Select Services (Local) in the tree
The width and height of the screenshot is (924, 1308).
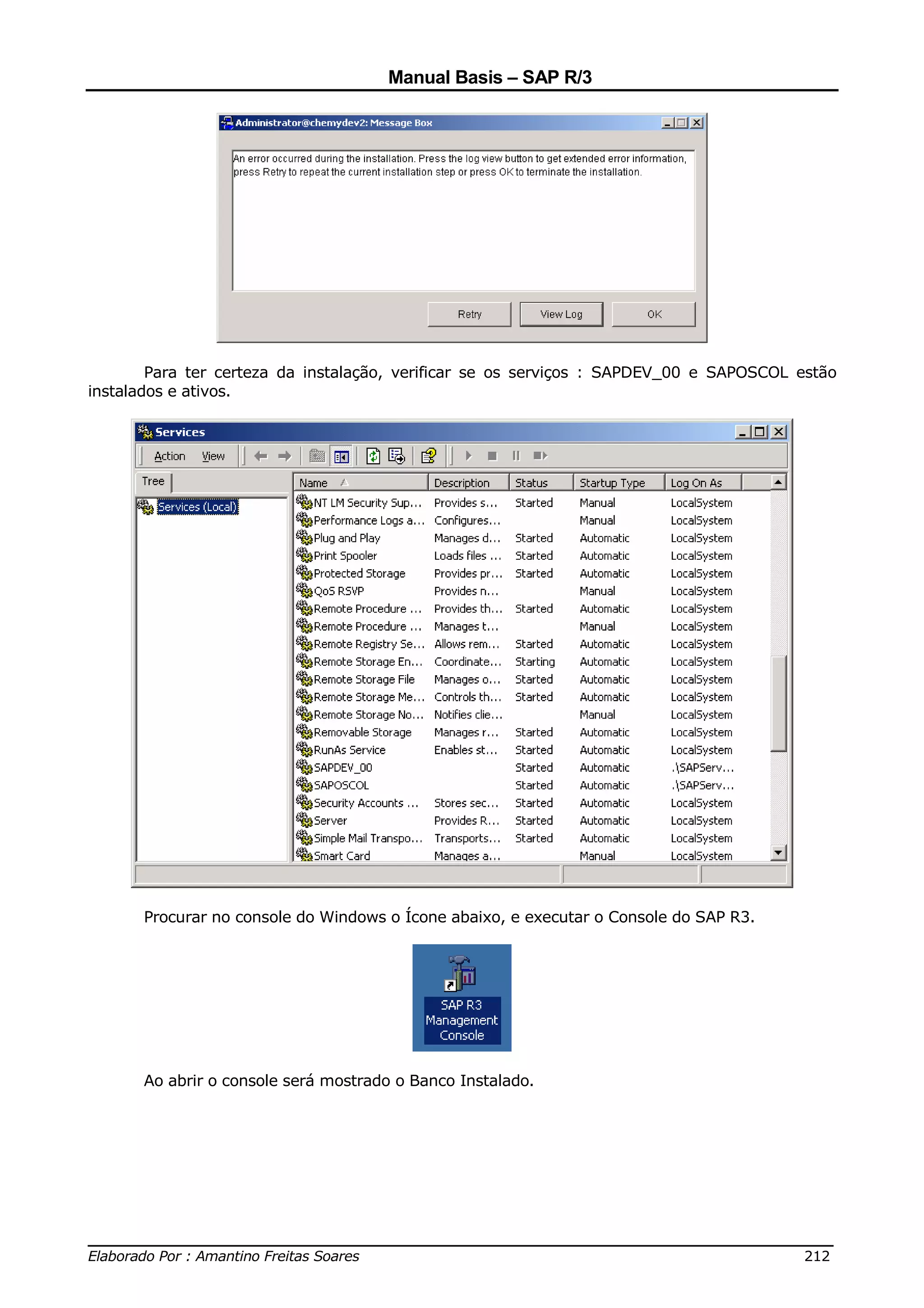point(198,506)
